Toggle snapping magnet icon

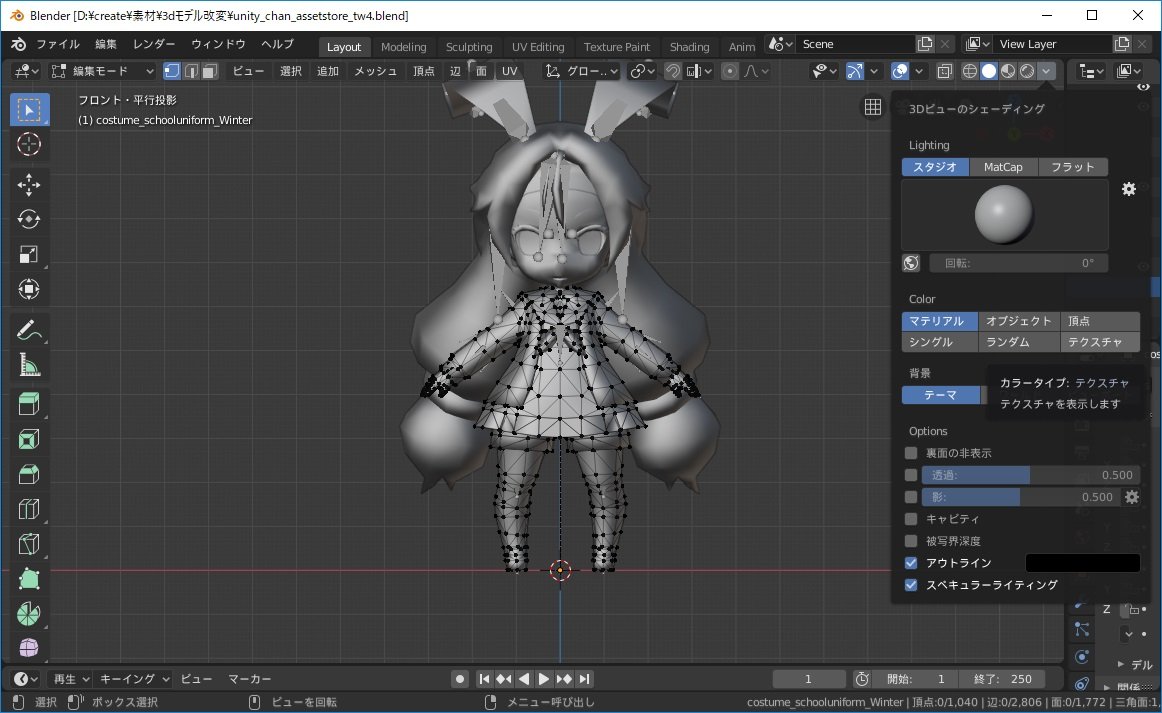click(x=672, y=71)
